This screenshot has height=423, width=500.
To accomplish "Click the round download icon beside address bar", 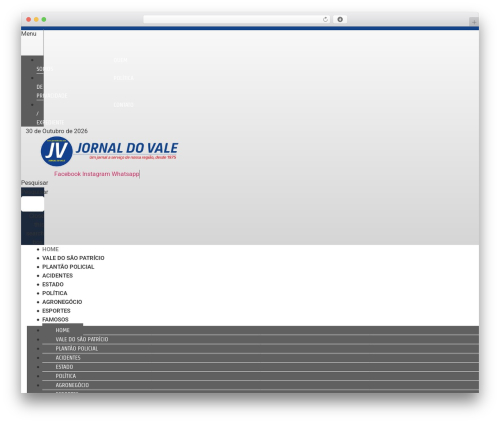I will click(x=340, y=20).
